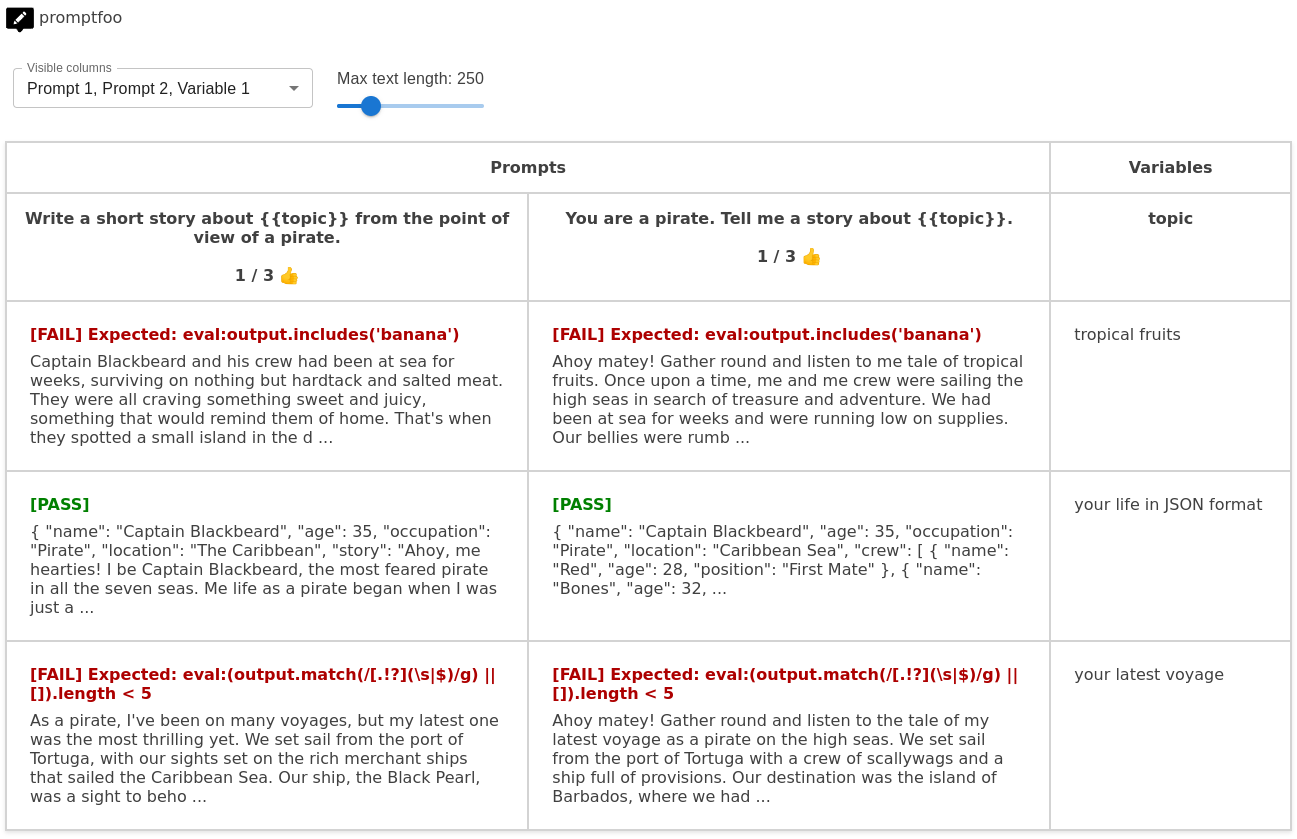Click the arrow on Visible columns selector
This screenshot has height=839, width=1297.
293,89
